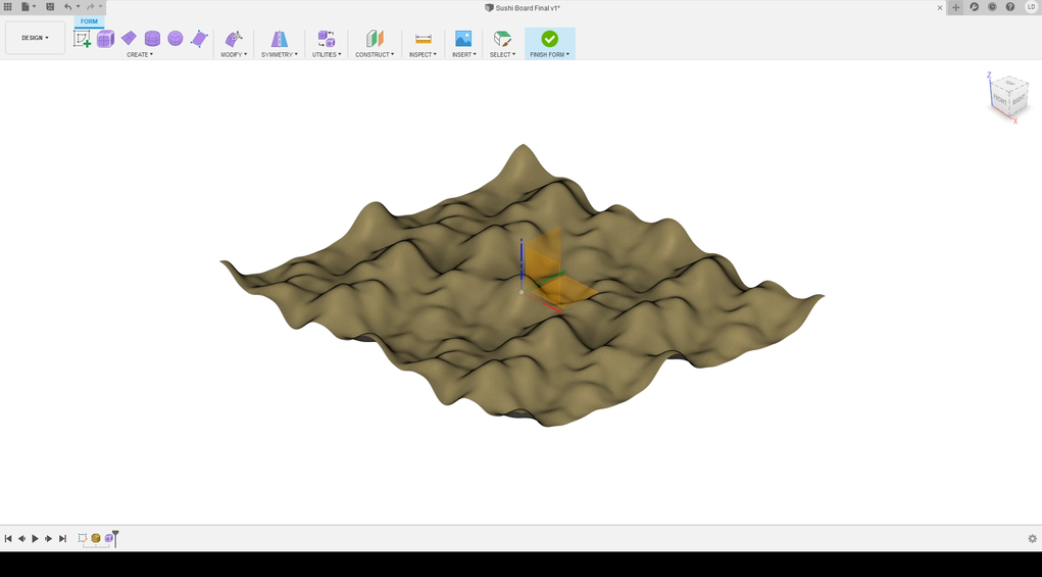1042x577 pixels.
Task: Open the File menu icon
Action: click(25, 7)
